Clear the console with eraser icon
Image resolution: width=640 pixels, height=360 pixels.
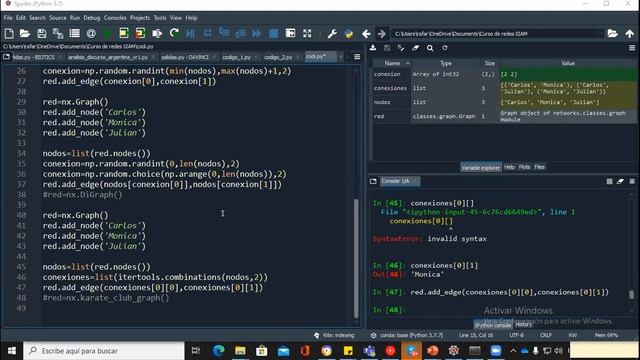(x=620, y=181)
